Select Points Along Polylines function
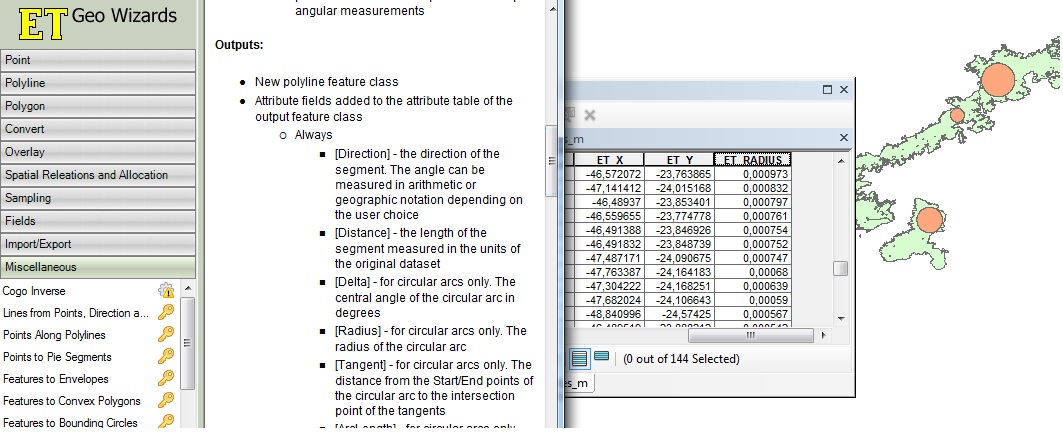The image size is (1063, 437). [54, 335]
